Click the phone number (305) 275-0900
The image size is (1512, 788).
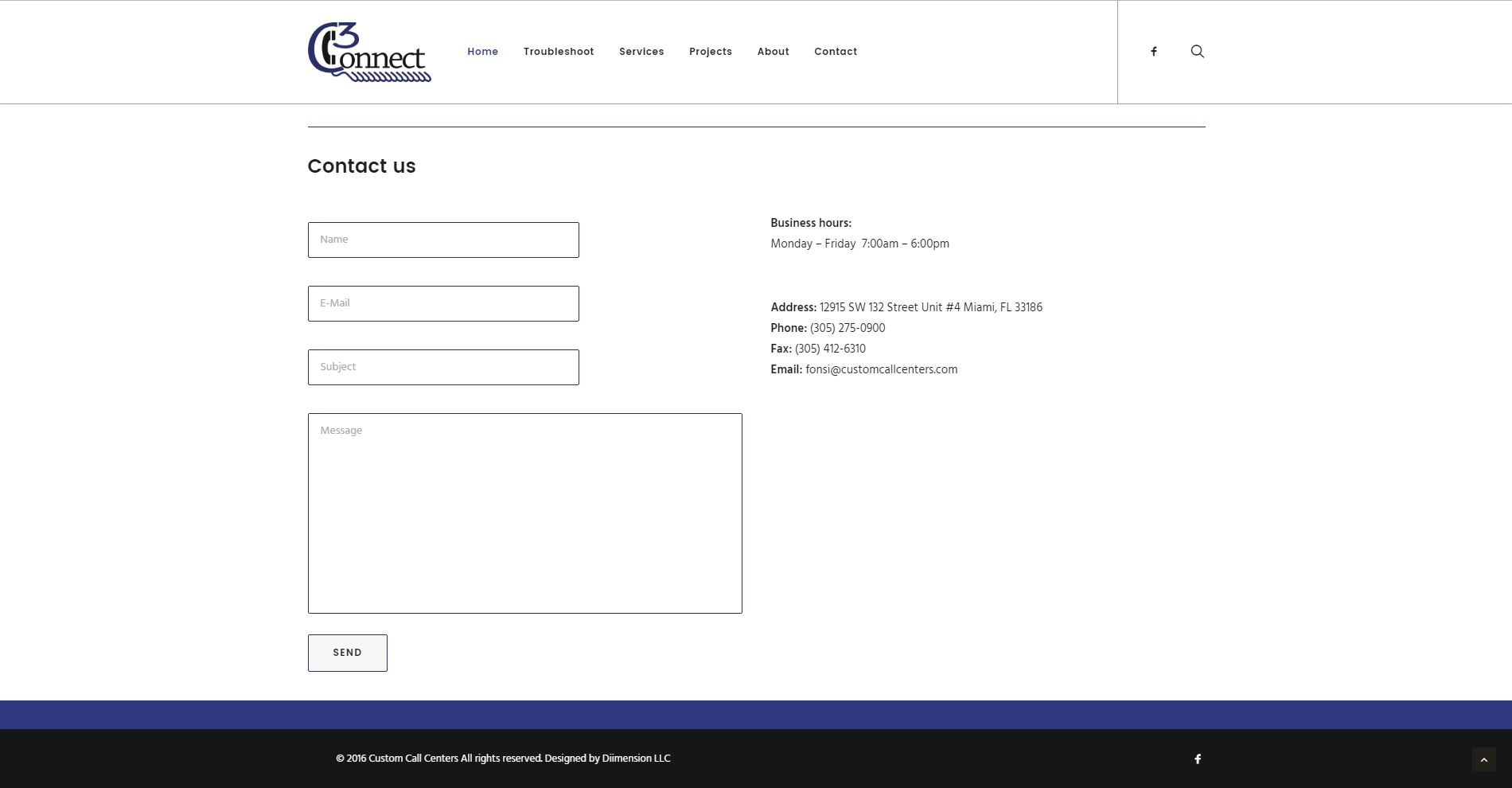click(x=847, y=328)
